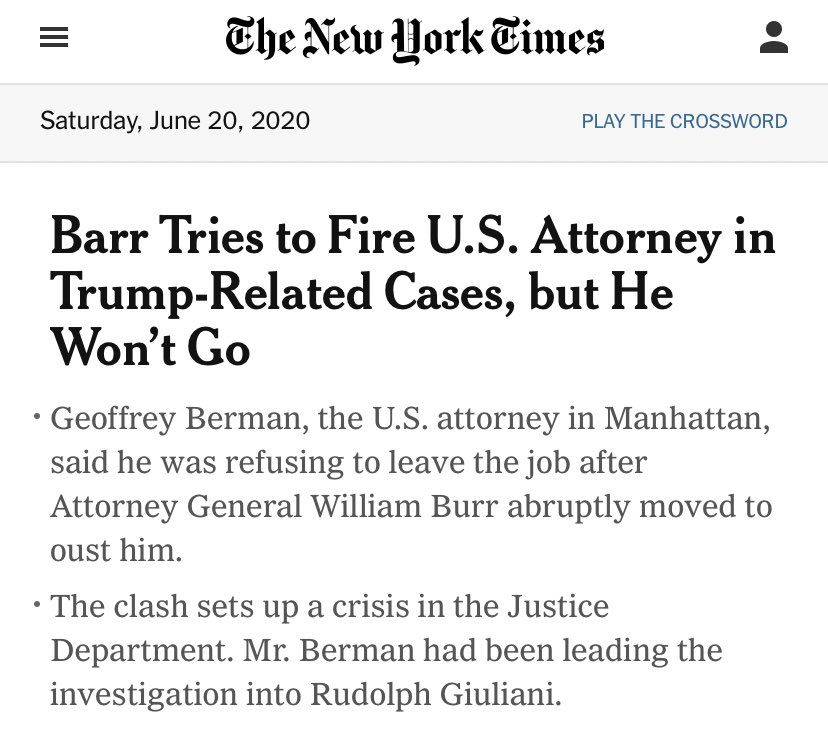Image resolution: width=828 pixels, height=736 pixels.
Task: Go to The New York Times homepage logo
Action: coord(415,39)
